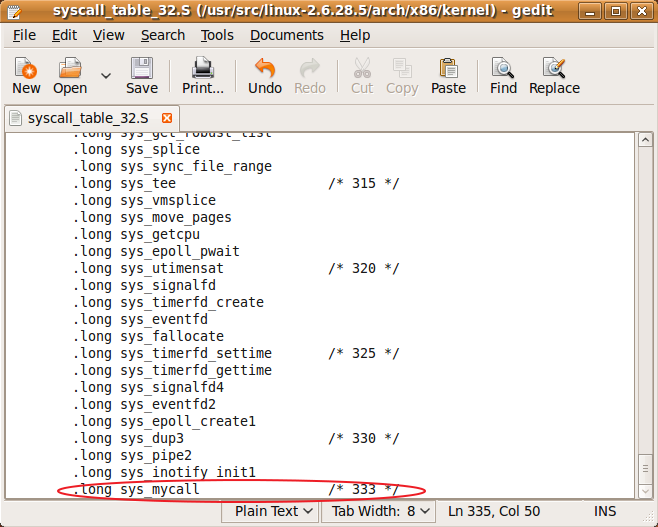Maximize the gedit window
Image resolution: width=658 pixels, height=527 pixels.
[616, 11]
